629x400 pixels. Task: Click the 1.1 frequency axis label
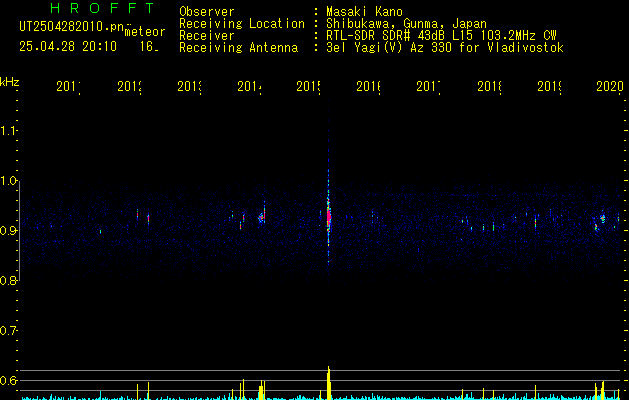(8, 130)
